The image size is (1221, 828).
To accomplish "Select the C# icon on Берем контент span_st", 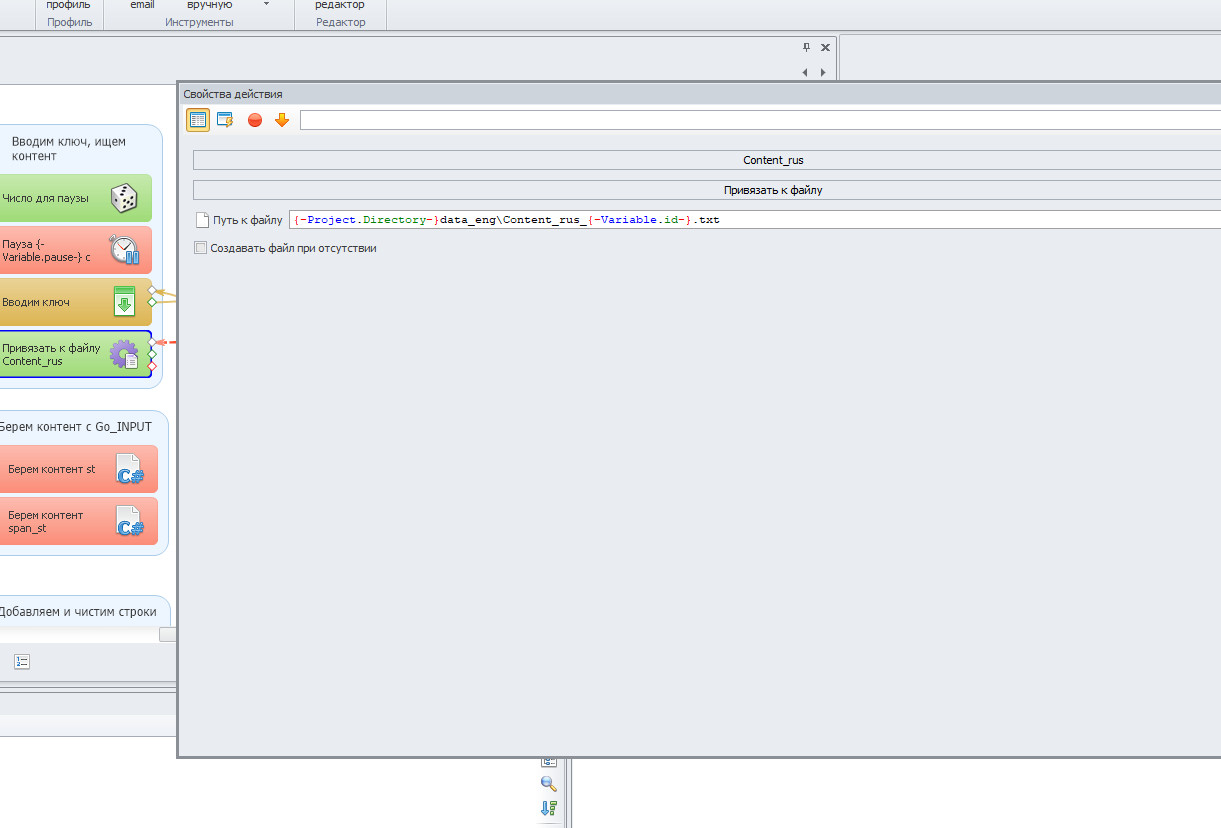I will (x=129, y=522).
